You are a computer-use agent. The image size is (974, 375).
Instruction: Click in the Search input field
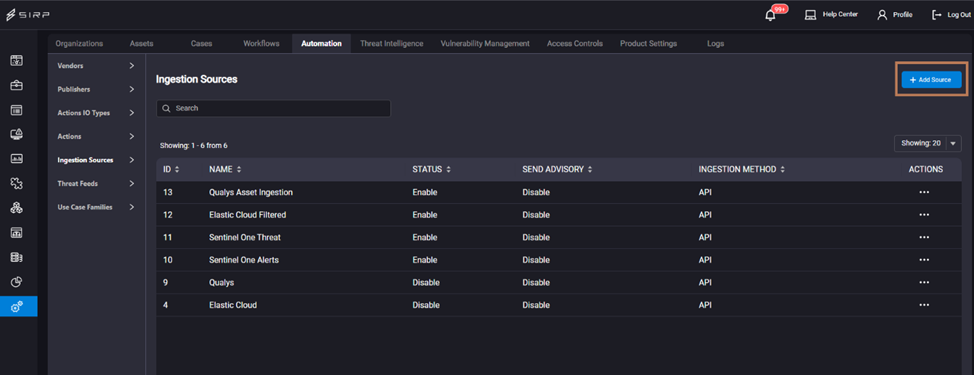(x=273, y=108)
